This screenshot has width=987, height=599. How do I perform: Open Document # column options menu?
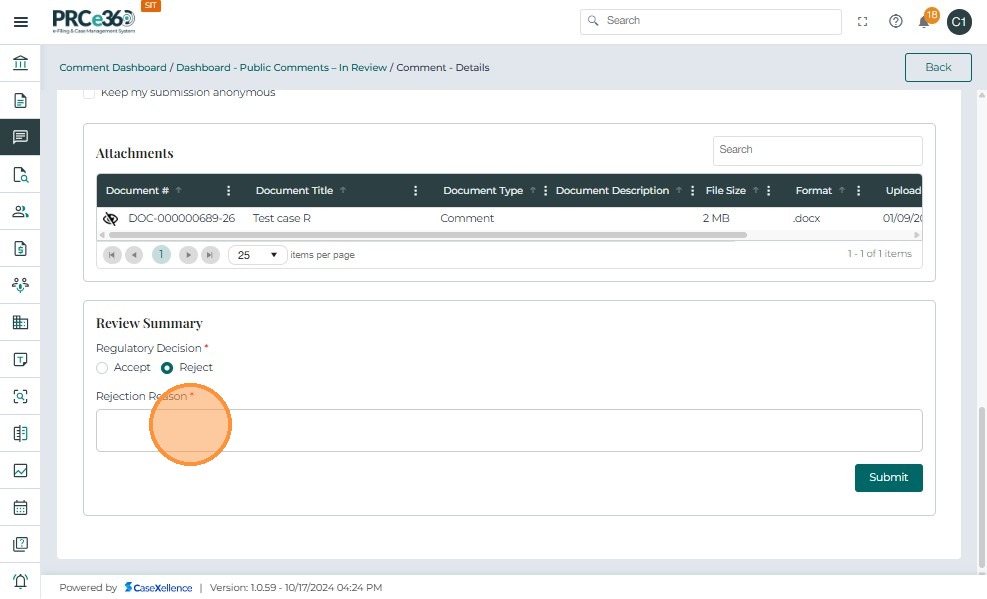pos(229,191)
